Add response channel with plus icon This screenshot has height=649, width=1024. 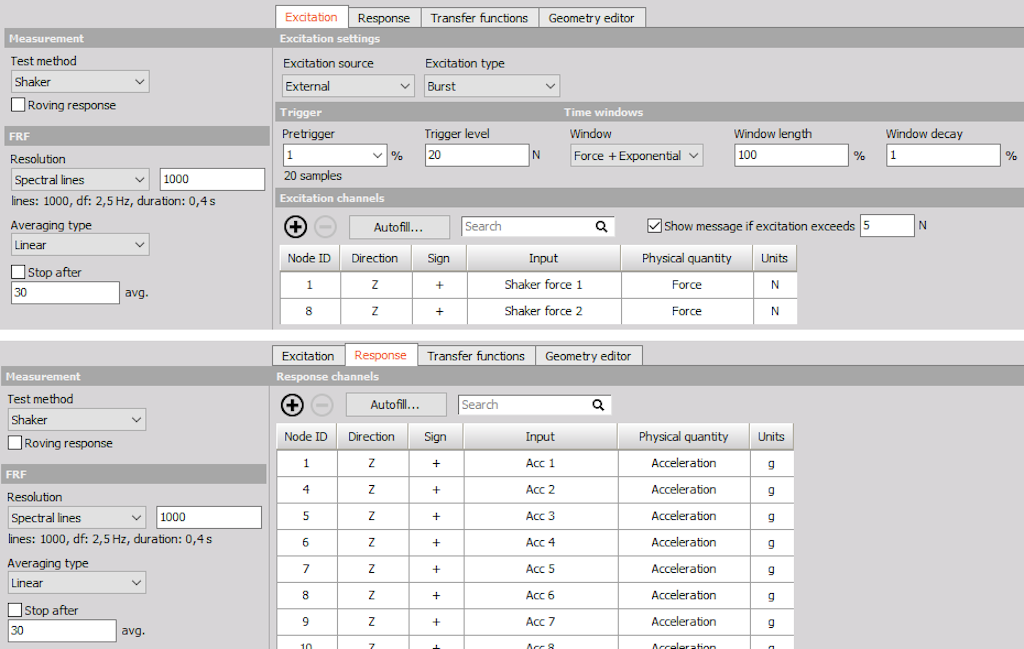[x=292, y=405]
